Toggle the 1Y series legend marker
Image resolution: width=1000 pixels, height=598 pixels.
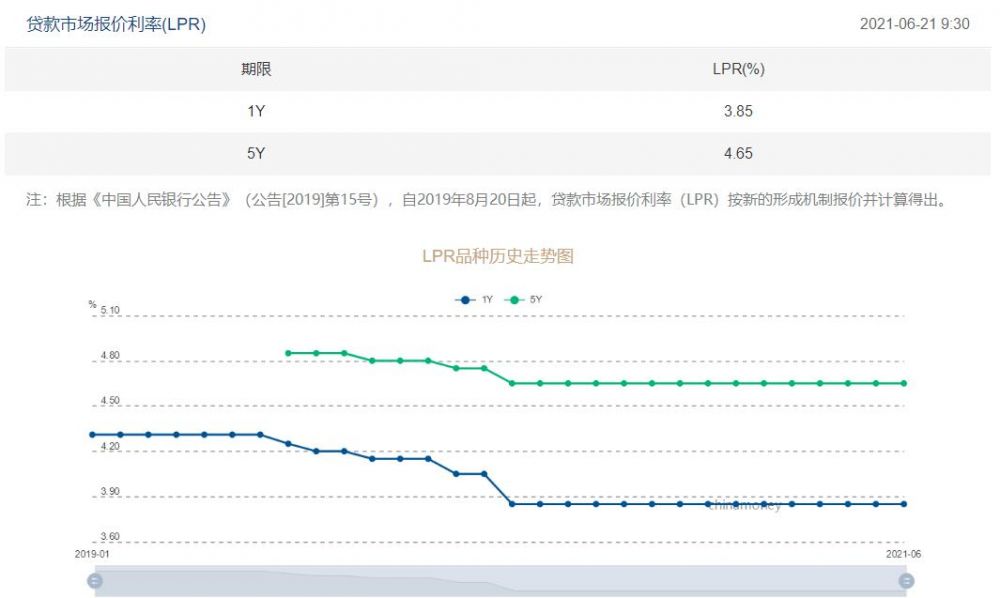[464, 299]
